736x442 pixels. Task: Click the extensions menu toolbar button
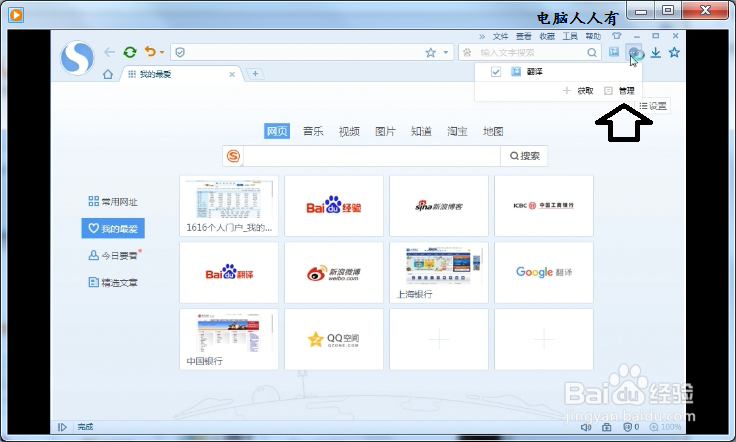(634, 52)
